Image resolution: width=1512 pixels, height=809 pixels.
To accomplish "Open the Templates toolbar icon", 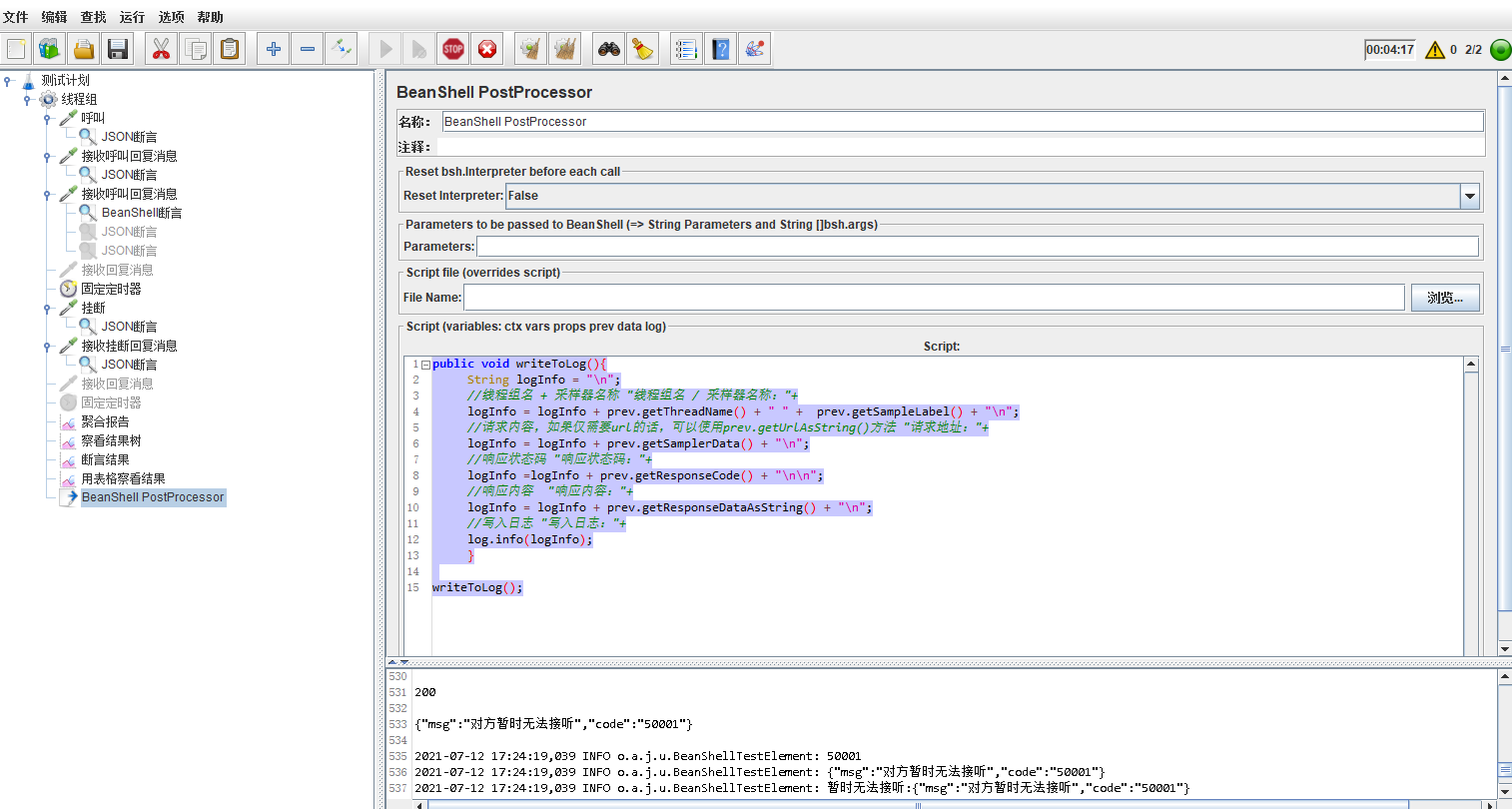I will [x=50, y=49].
